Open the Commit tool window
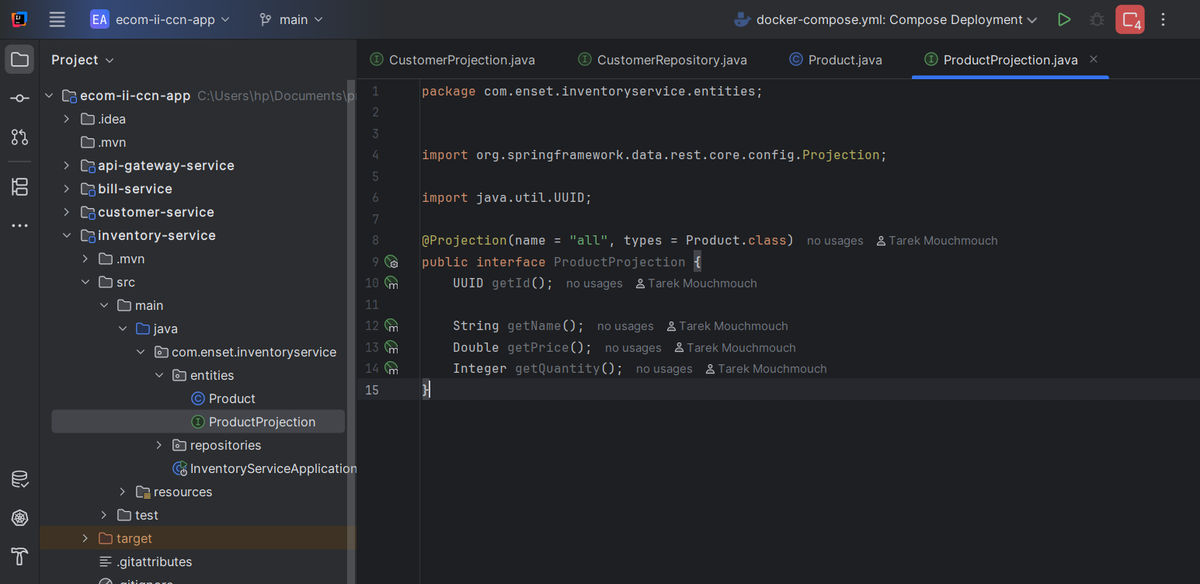 [x=19, y=98]
